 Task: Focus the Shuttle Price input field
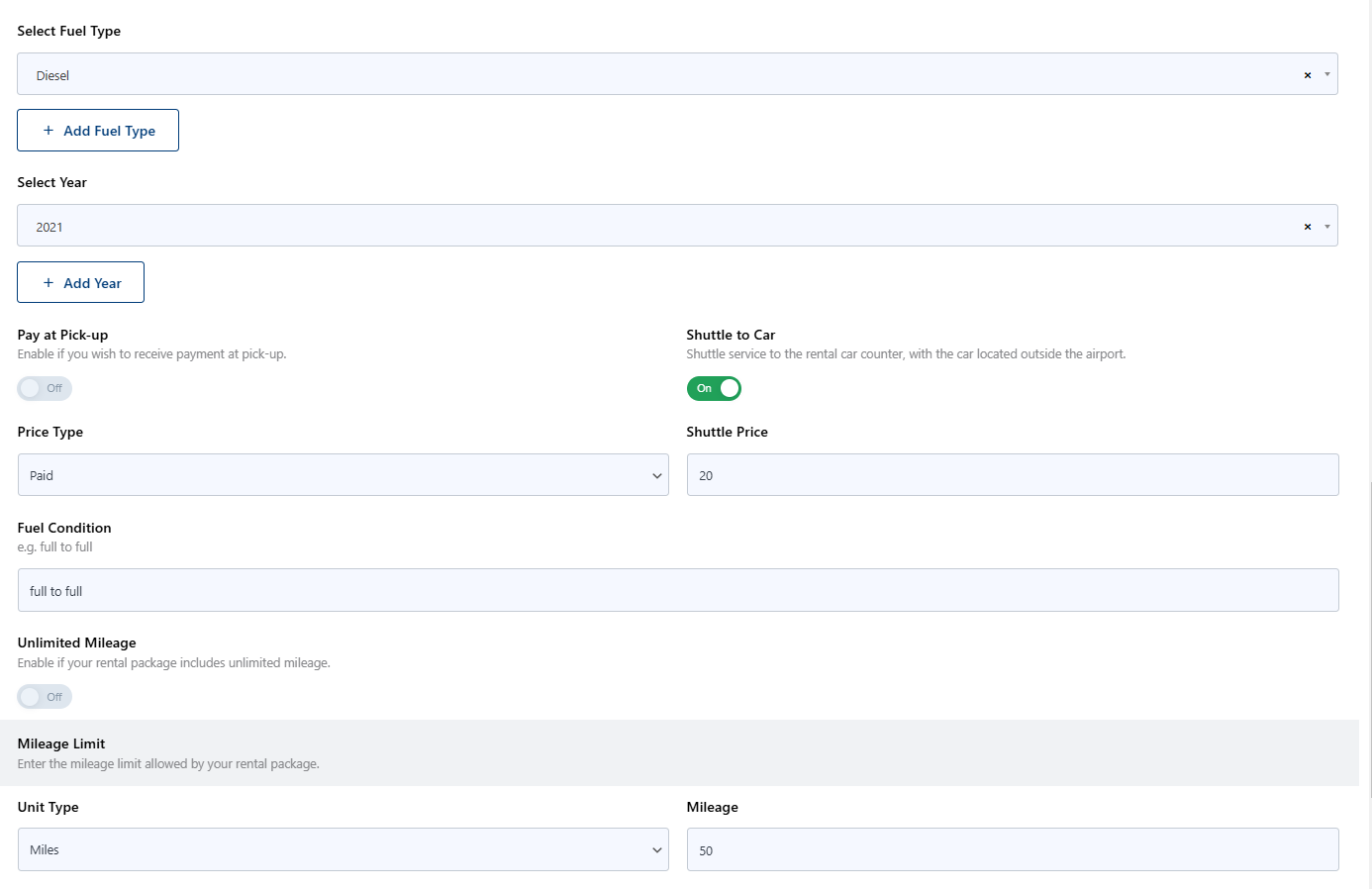tap(1013, 475)
